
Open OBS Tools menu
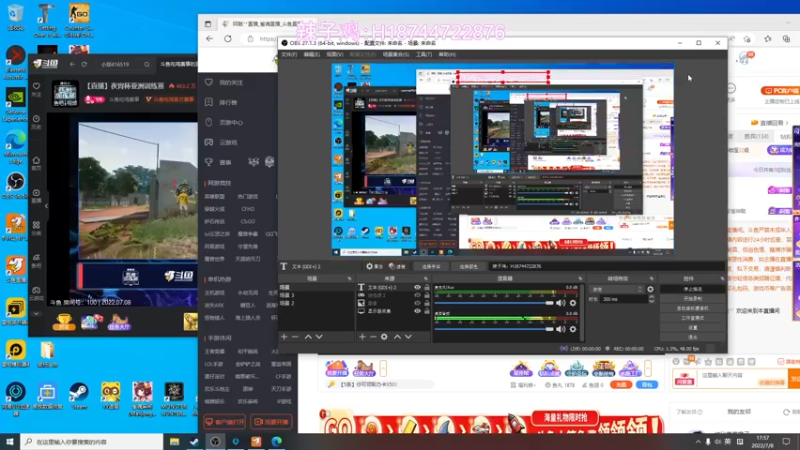423,55
